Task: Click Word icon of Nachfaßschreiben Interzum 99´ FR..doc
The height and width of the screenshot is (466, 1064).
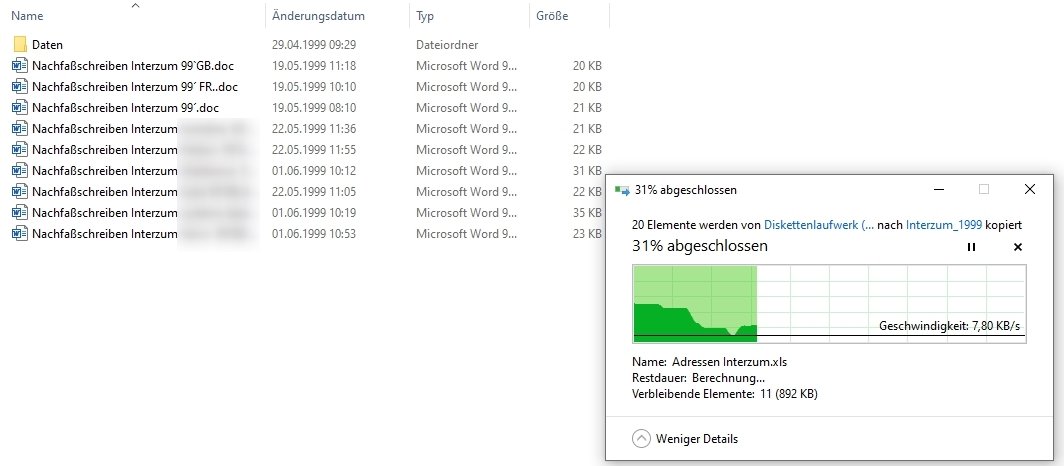Action: pyautogui.click(x=20, y=87)
